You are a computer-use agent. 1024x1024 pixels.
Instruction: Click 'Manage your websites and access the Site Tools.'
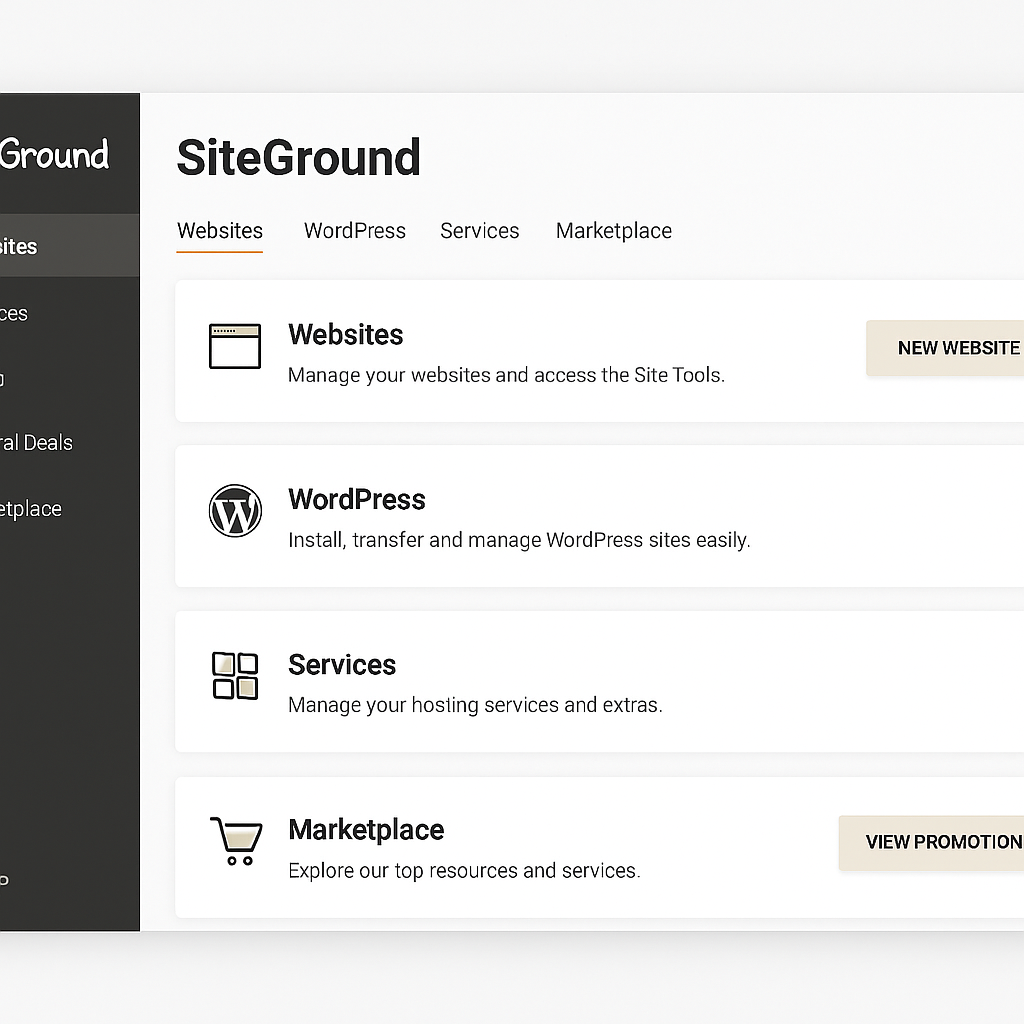tap(506, 376)
